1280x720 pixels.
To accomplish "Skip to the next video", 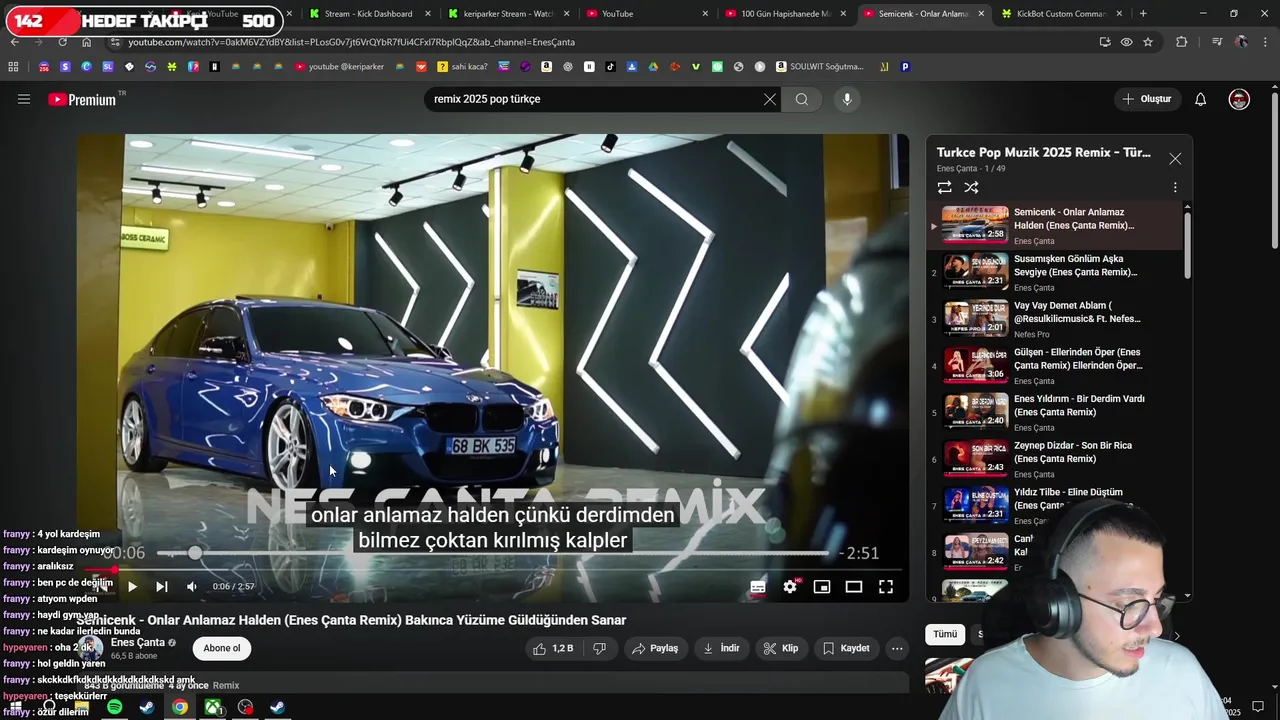I will (162, 587).
